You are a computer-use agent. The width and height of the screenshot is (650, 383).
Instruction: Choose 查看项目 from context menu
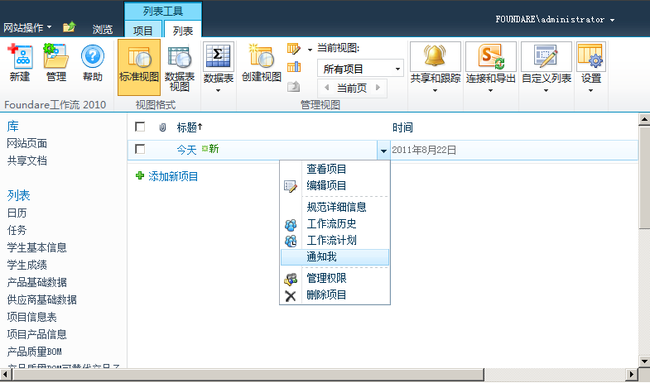[x=326, y=169]
